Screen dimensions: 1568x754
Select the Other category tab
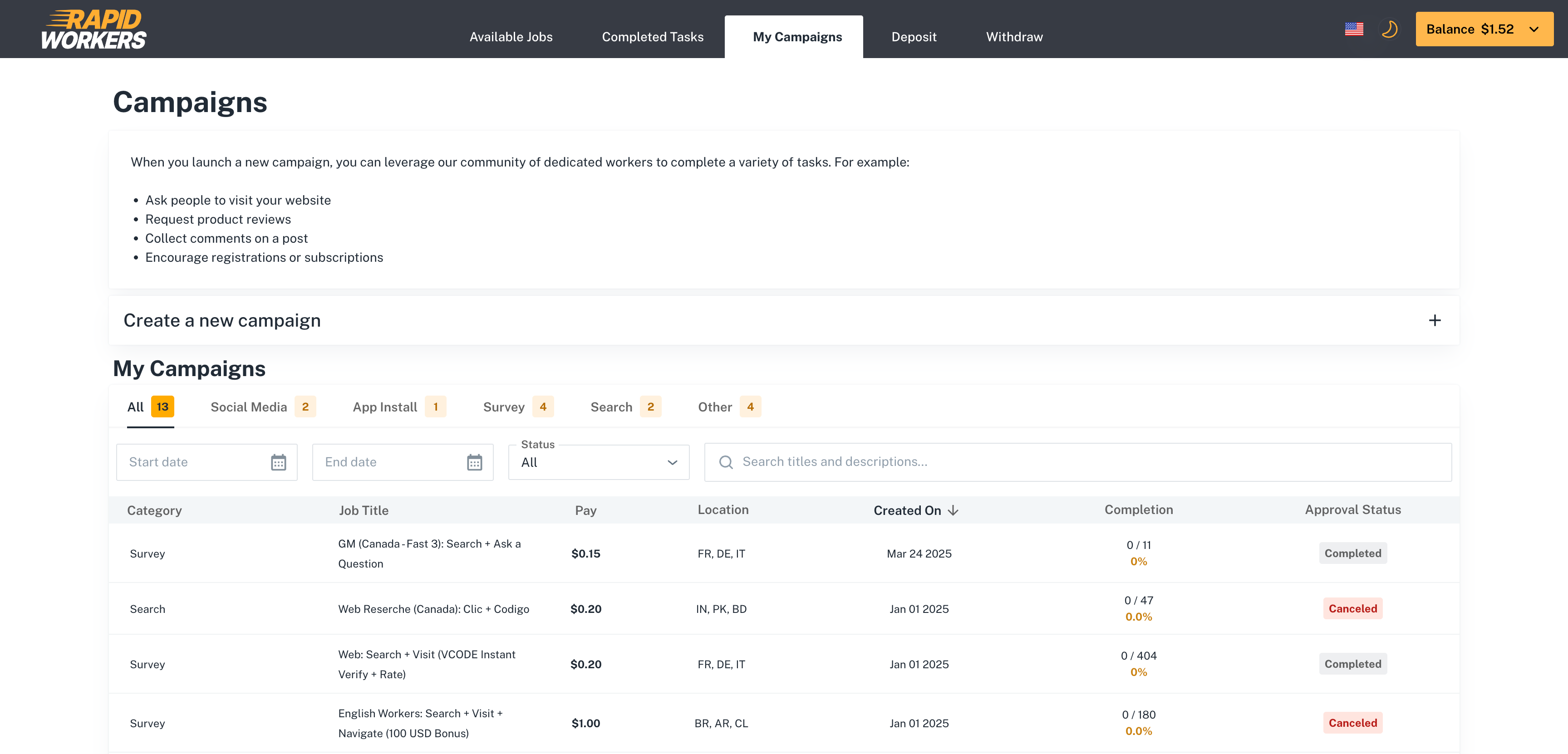[x=729, y=406]
